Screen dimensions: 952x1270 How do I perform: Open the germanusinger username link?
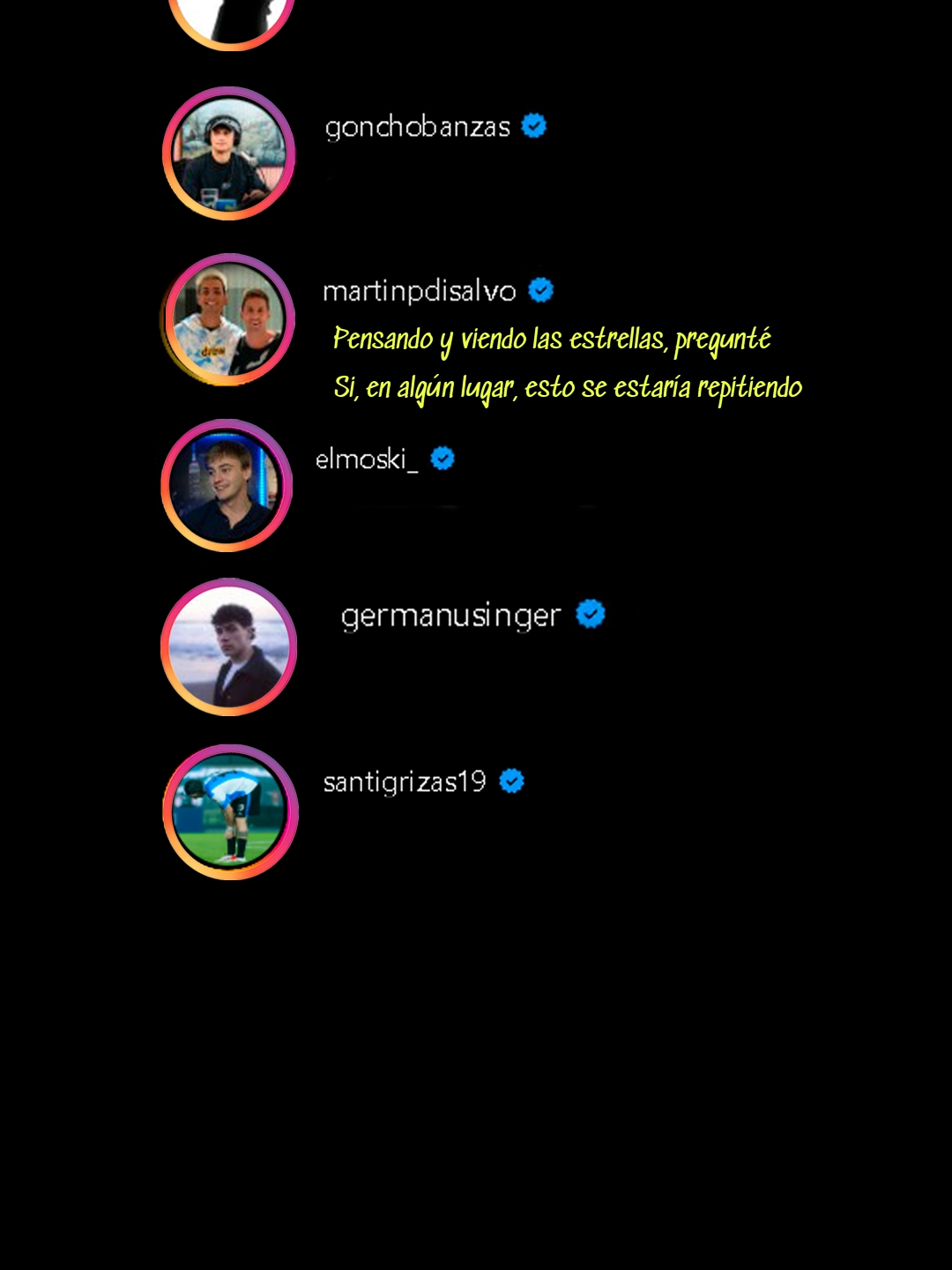[x=450, y=616]
